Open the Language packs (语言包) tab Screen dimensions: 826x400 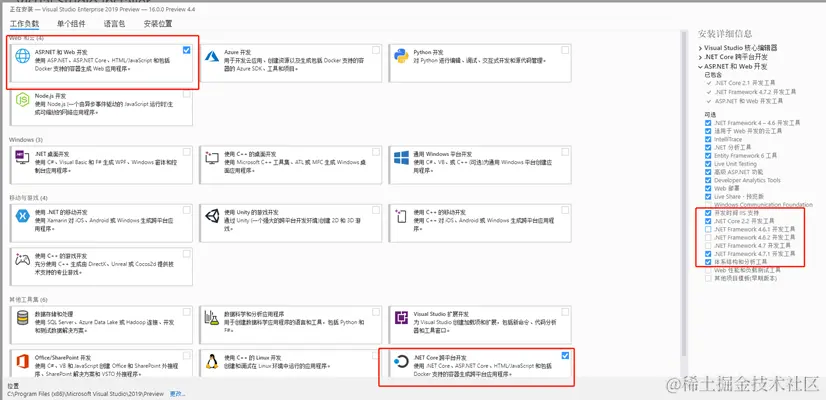click(x=114, y=24)
